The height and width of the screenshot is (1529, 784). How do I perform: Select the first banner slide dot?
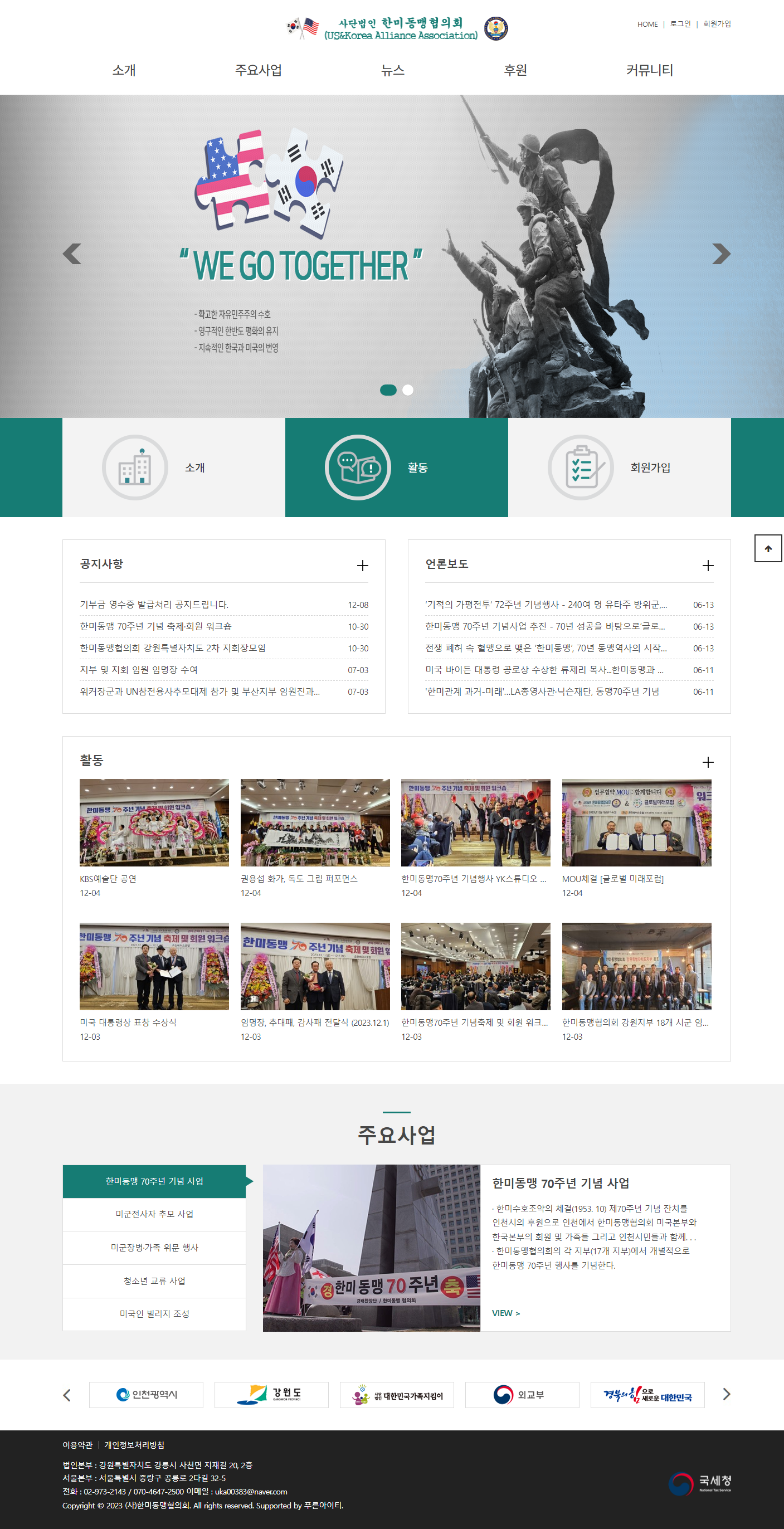click(x=388, y=390)
